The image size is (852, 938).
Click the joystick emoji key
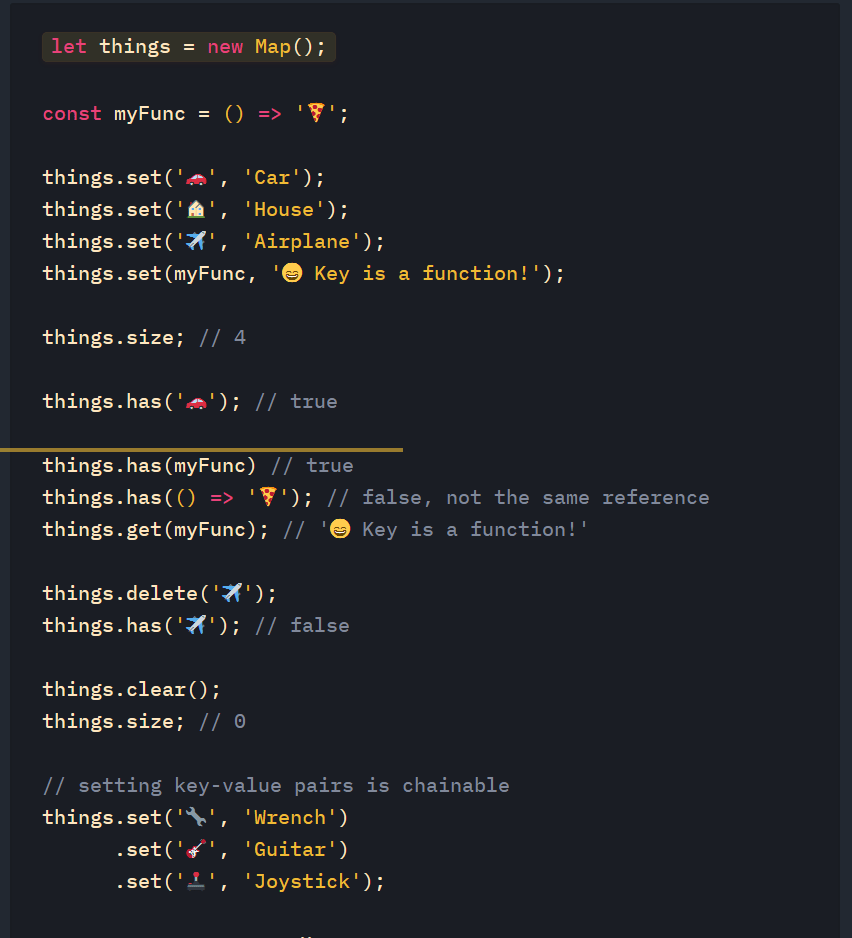196,882
